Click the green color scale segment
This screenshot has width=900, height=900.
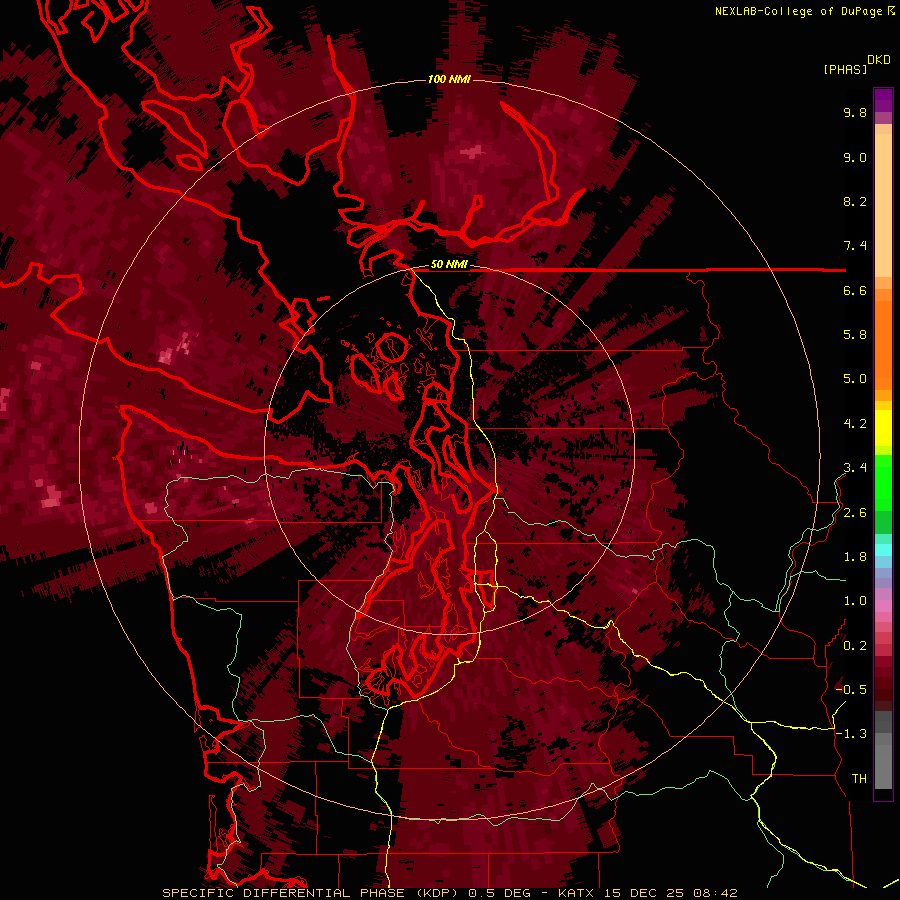click(x=883, y=484)
